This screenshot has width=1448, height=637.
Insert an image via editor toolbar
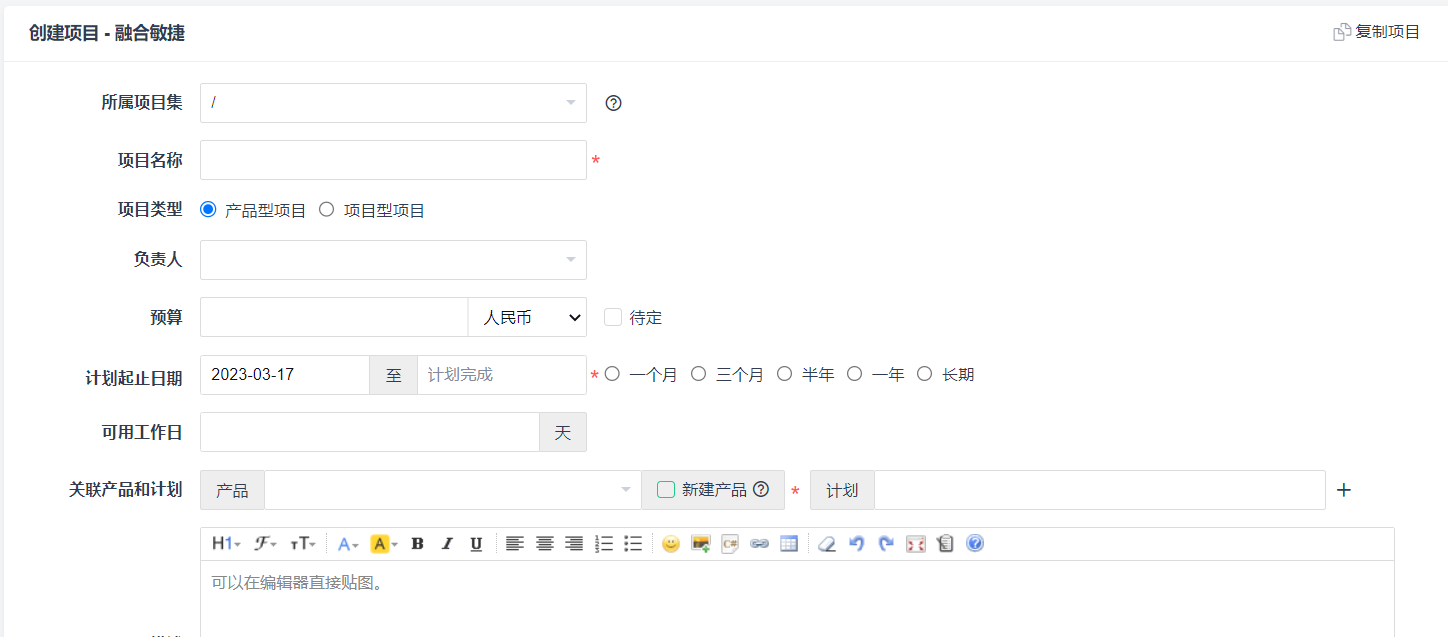pos(701,544)
